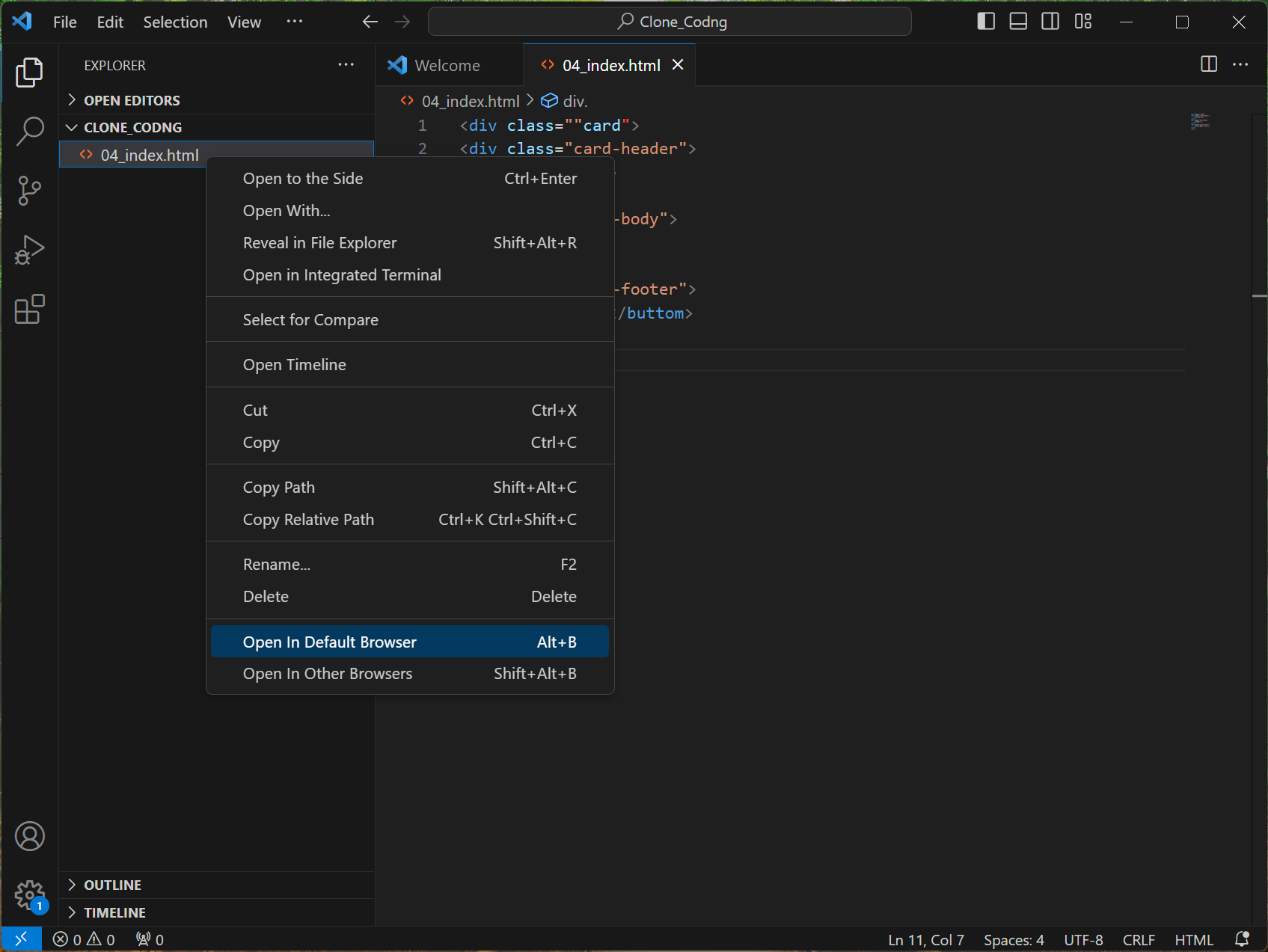Viewport: 1268px width, 952px height.
Task: Click the minimap code preview
Action: (x=1200, y=121)
